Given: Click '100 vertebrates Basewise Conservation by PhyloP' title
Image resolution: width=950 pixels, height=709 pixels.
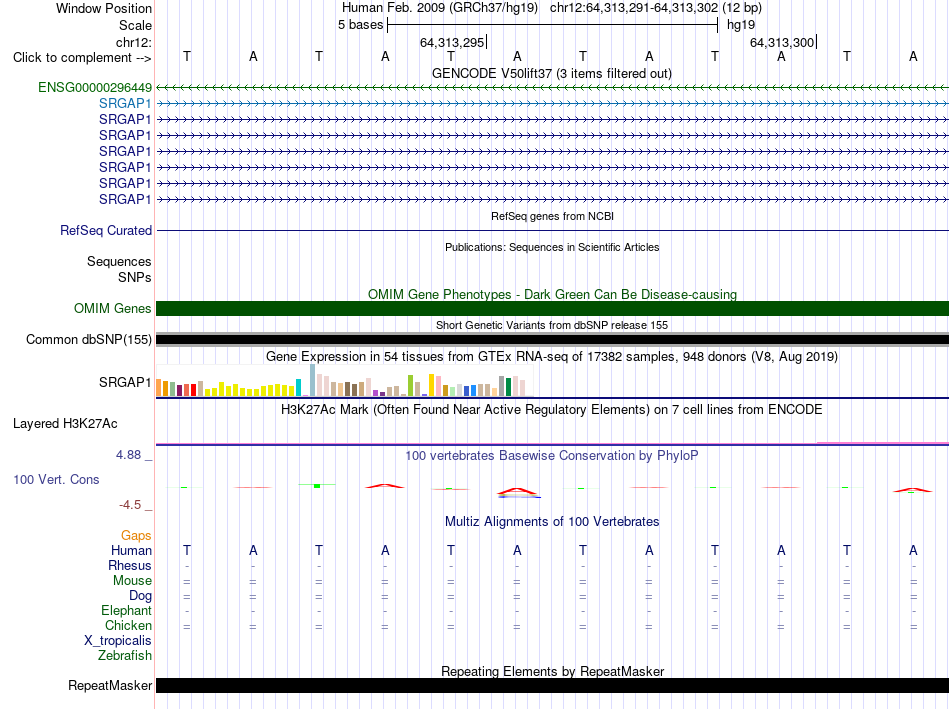Looking at the screenshot, I should 552,455.
